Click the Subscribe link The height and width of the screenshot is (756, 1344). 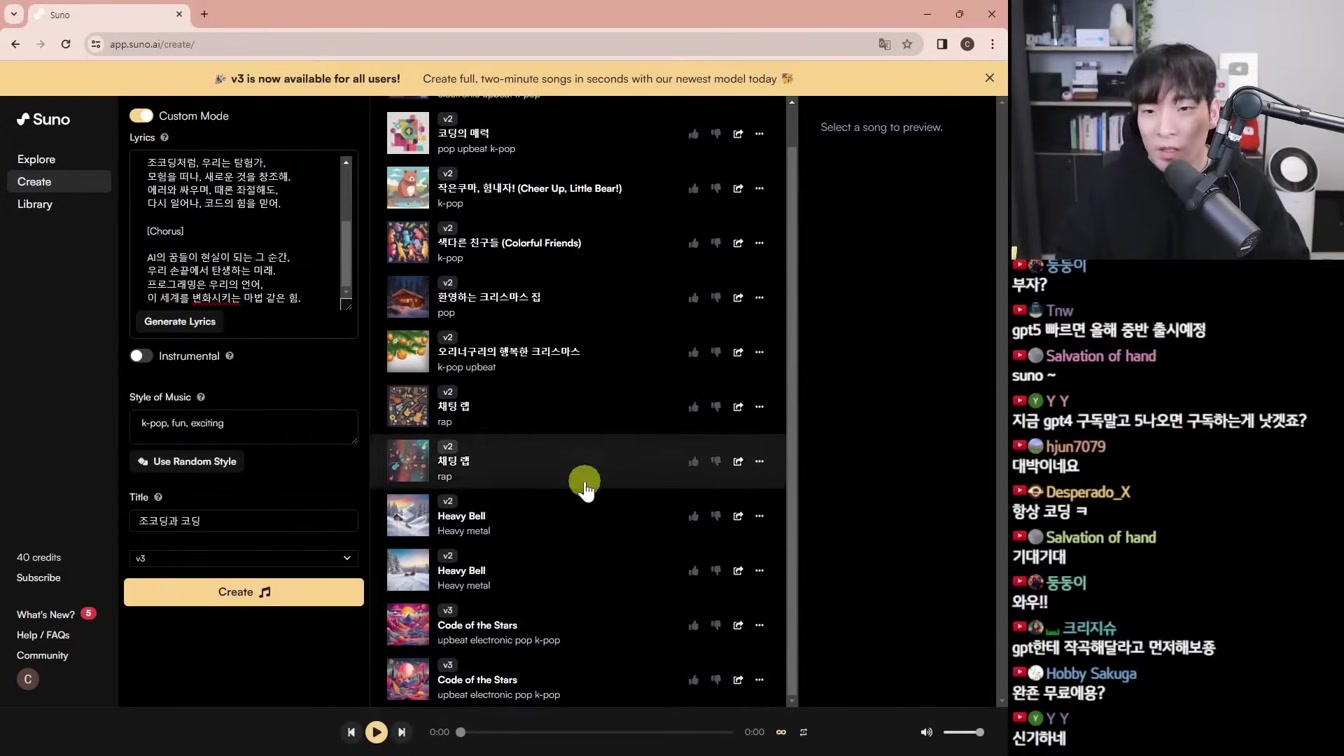click(38, 578)
